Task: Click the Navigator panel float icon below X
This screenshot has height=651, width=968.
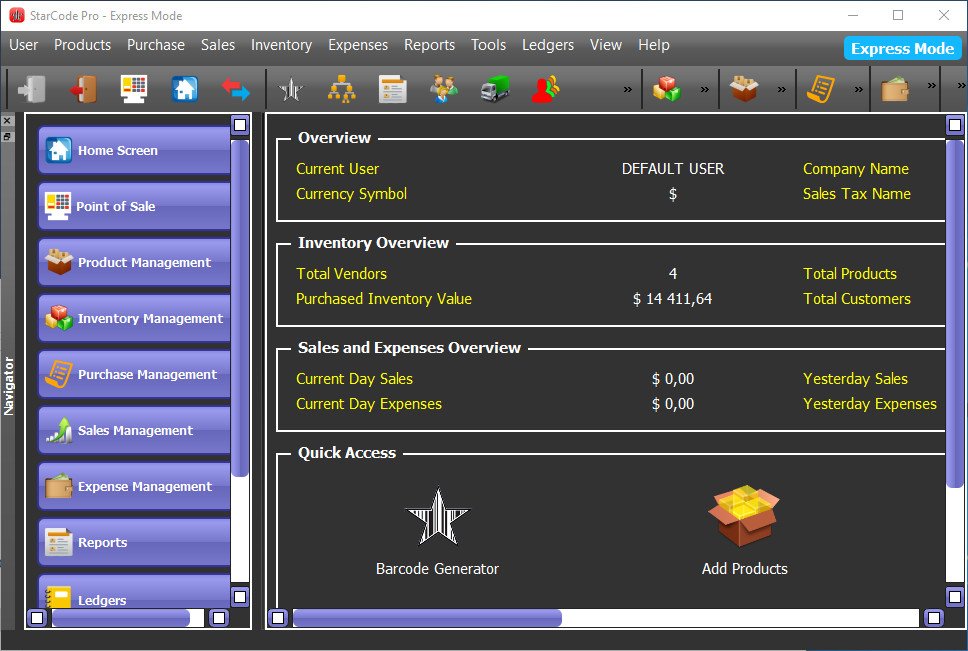Action: 7,136
